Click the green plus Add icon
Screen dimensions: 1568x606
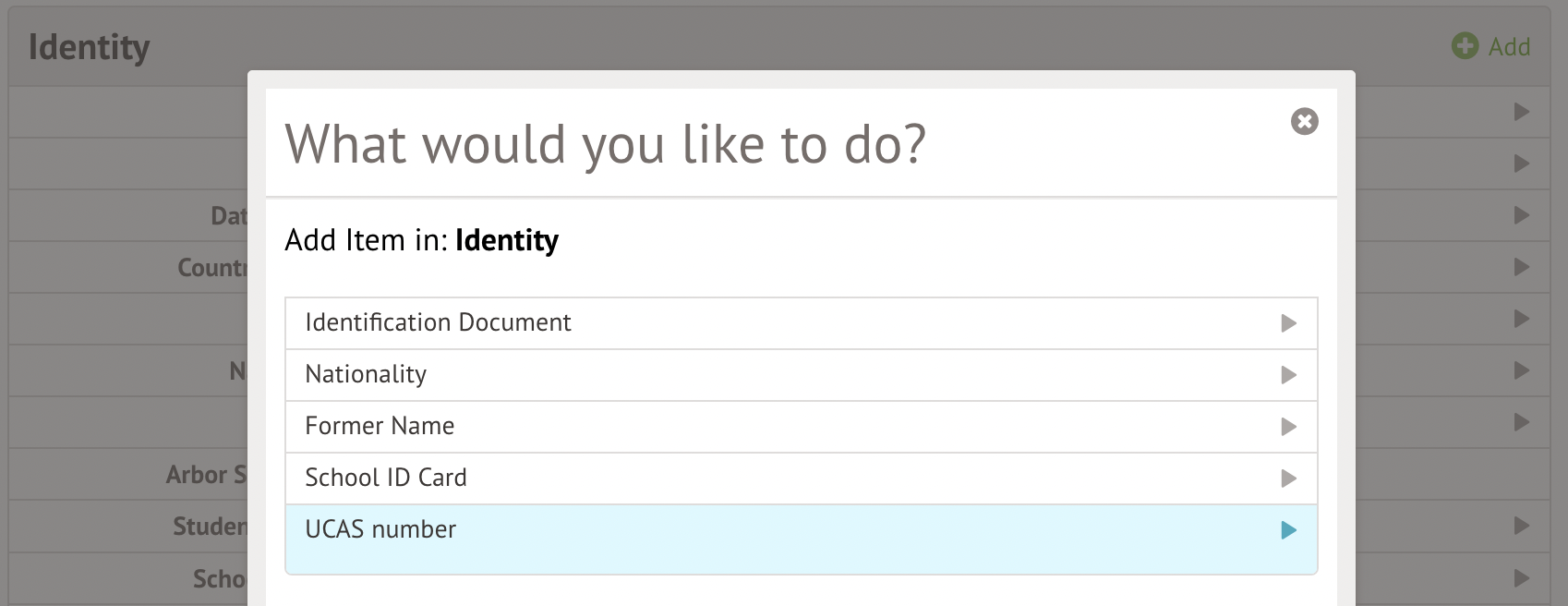(1465, 46)
